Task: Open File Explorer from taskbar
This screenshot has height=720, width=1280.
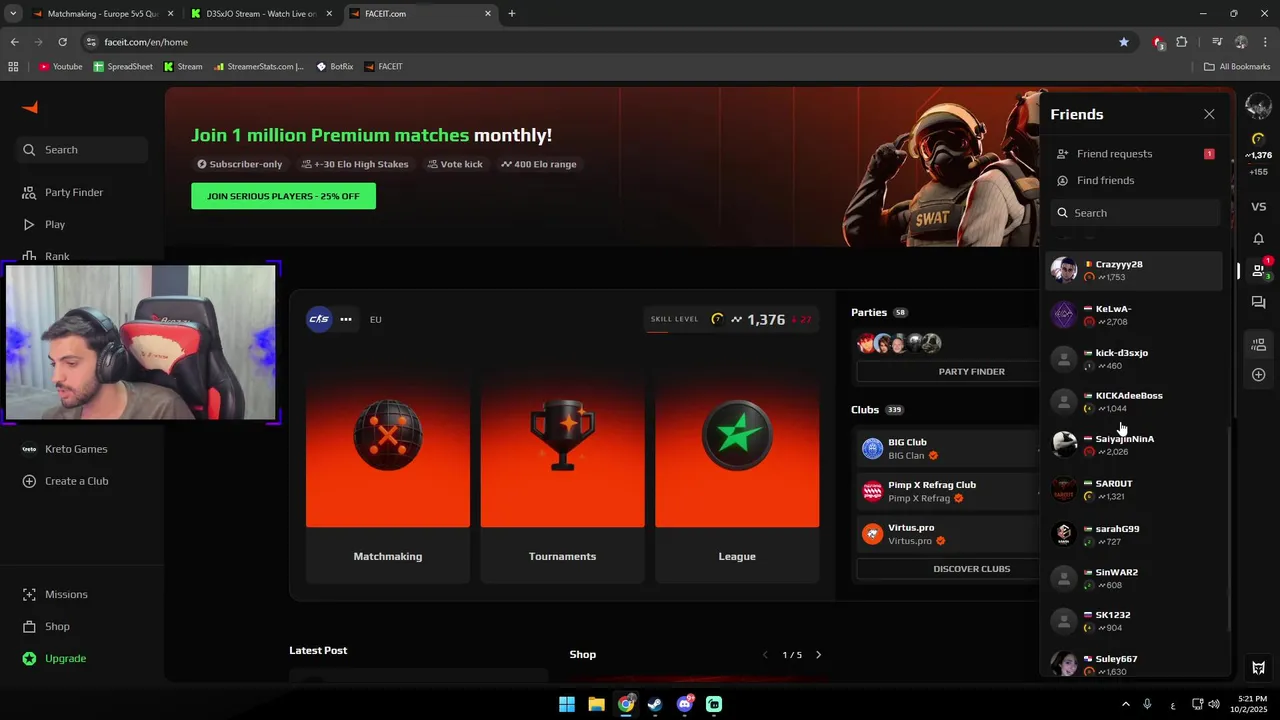Action: [x=596, y=704]
